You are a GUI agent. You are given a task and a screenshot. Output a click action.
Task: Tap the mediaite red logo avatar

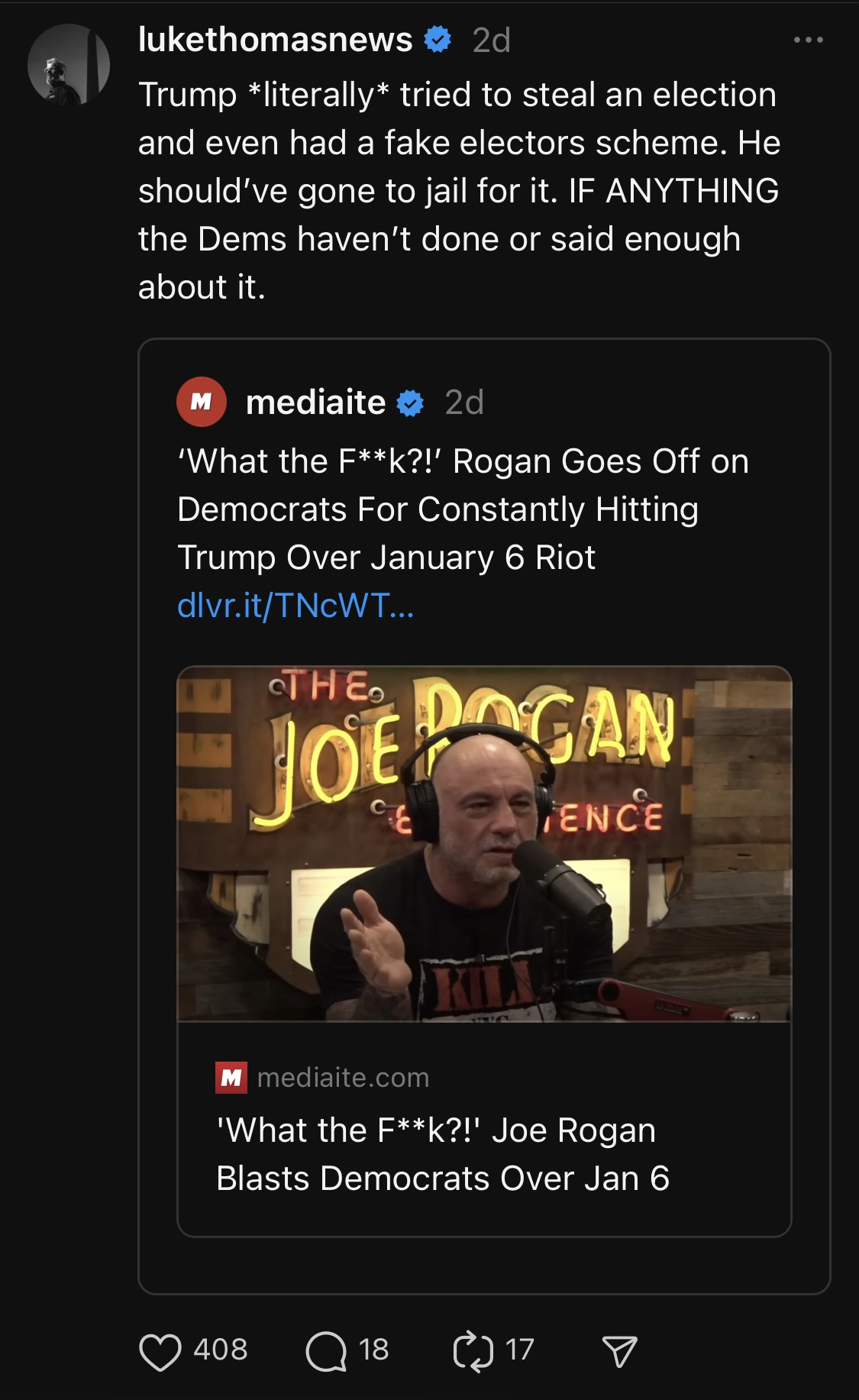coord(201,402)
